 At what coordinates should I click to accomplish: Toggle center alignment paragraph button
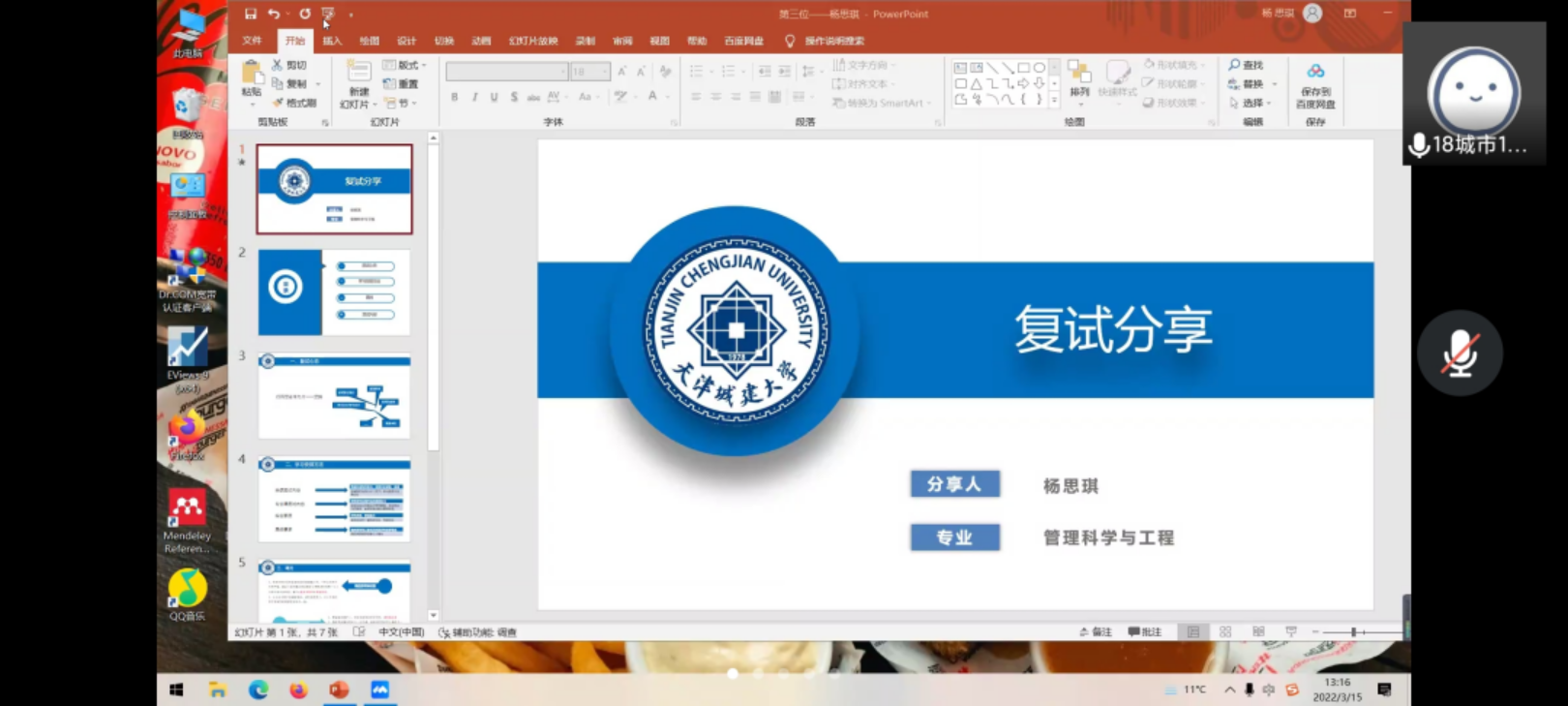715,97
